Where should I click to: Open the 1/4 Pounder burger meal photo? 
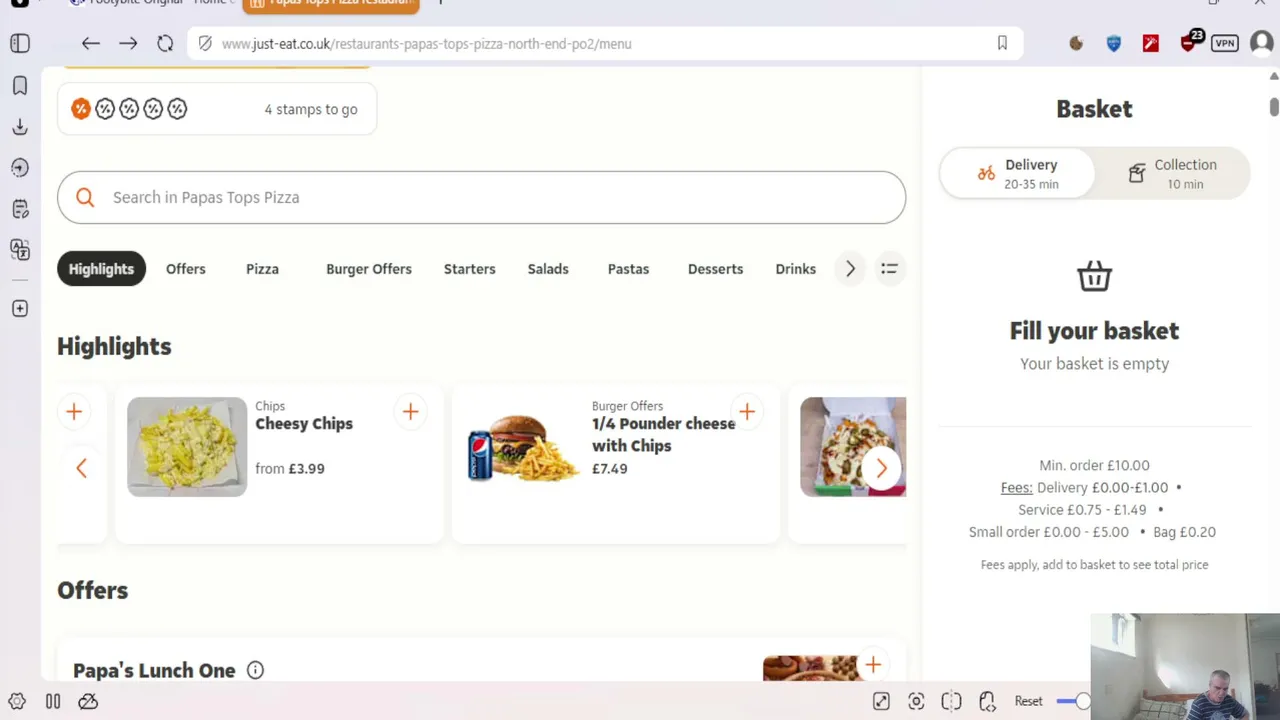point(524,449)
